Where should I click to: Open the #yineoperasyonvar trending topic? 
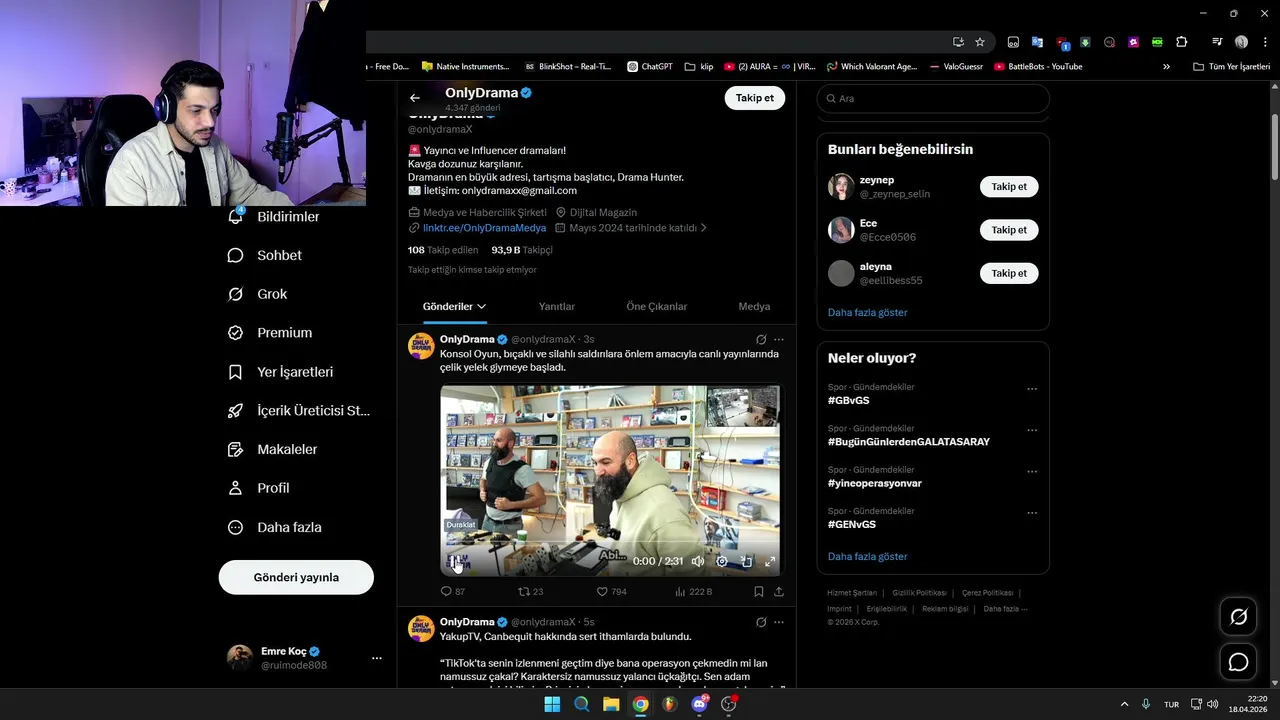[x=875, y=483]
